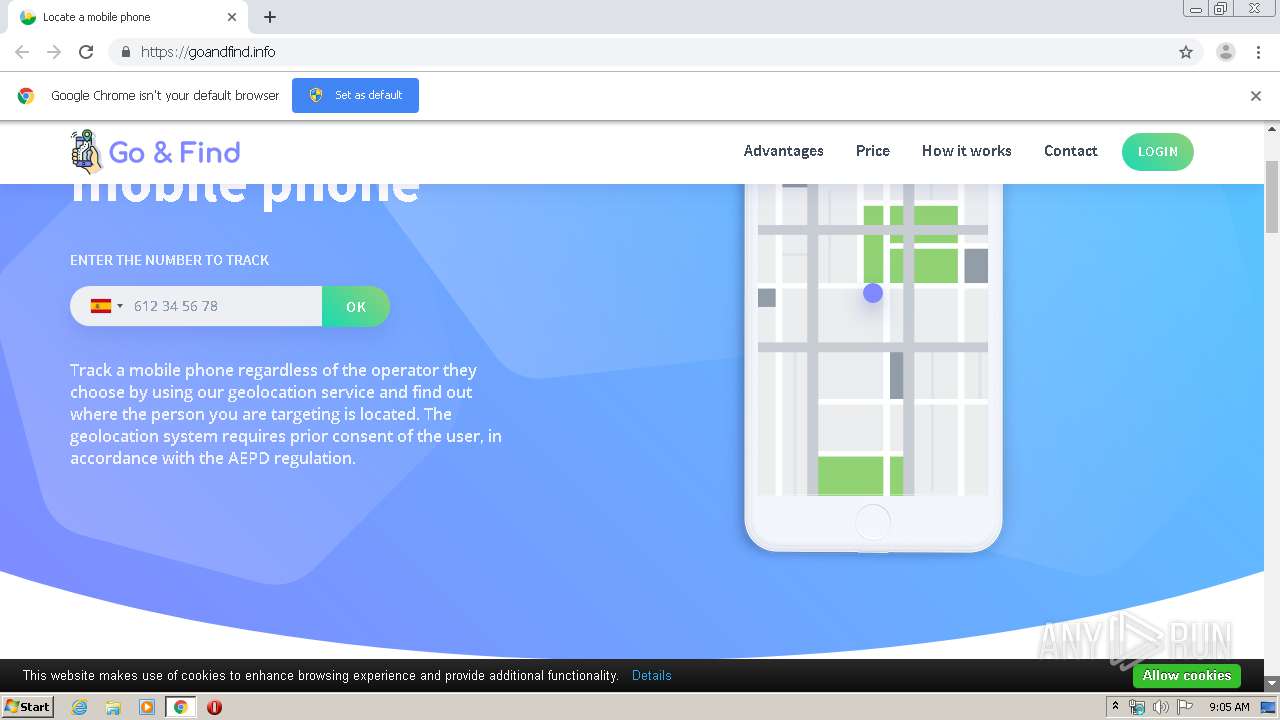
Task: Click the network tray icon
Action: [1137, 707]
